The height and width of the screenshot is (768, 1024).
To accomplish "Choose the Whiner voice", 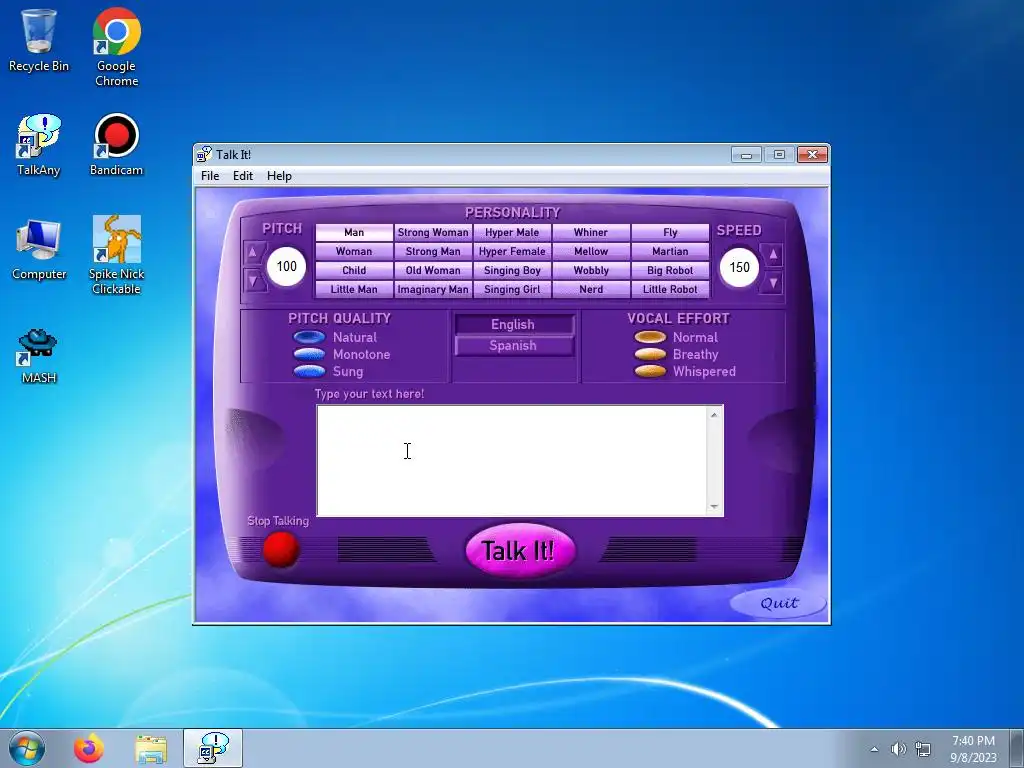I will [591, 232].
